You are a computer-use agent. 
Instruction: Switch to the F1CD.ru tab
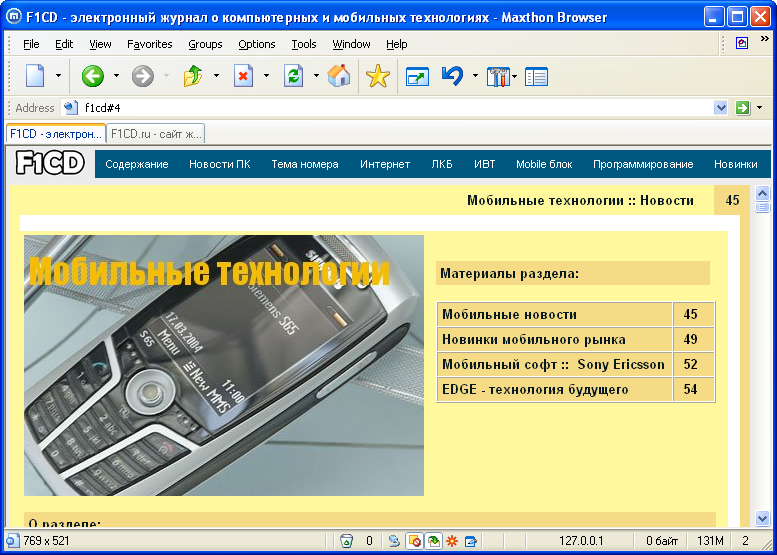pyautogui.click(x=156, y=134)
